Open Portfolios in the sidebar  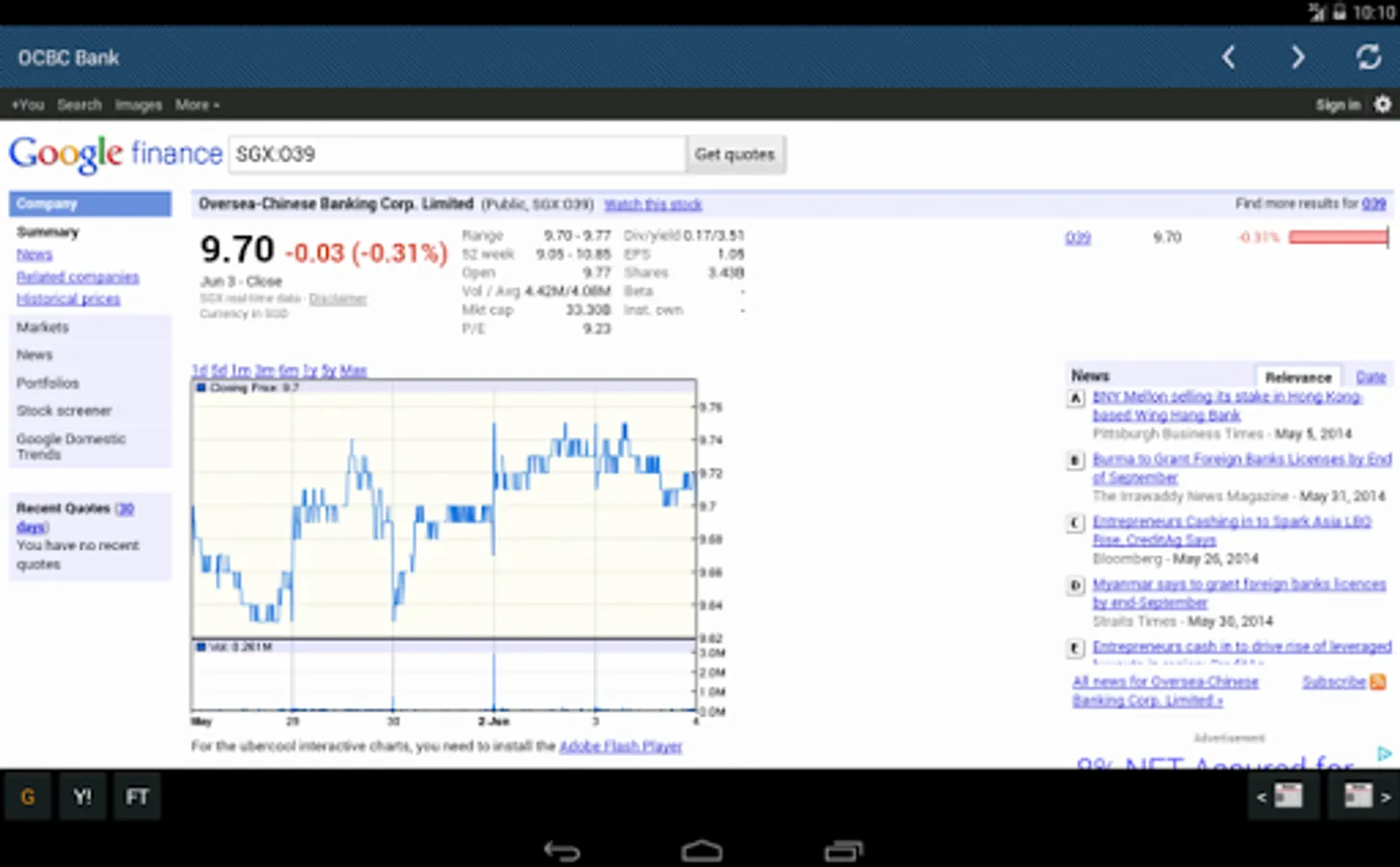click(x=47, y=383)
